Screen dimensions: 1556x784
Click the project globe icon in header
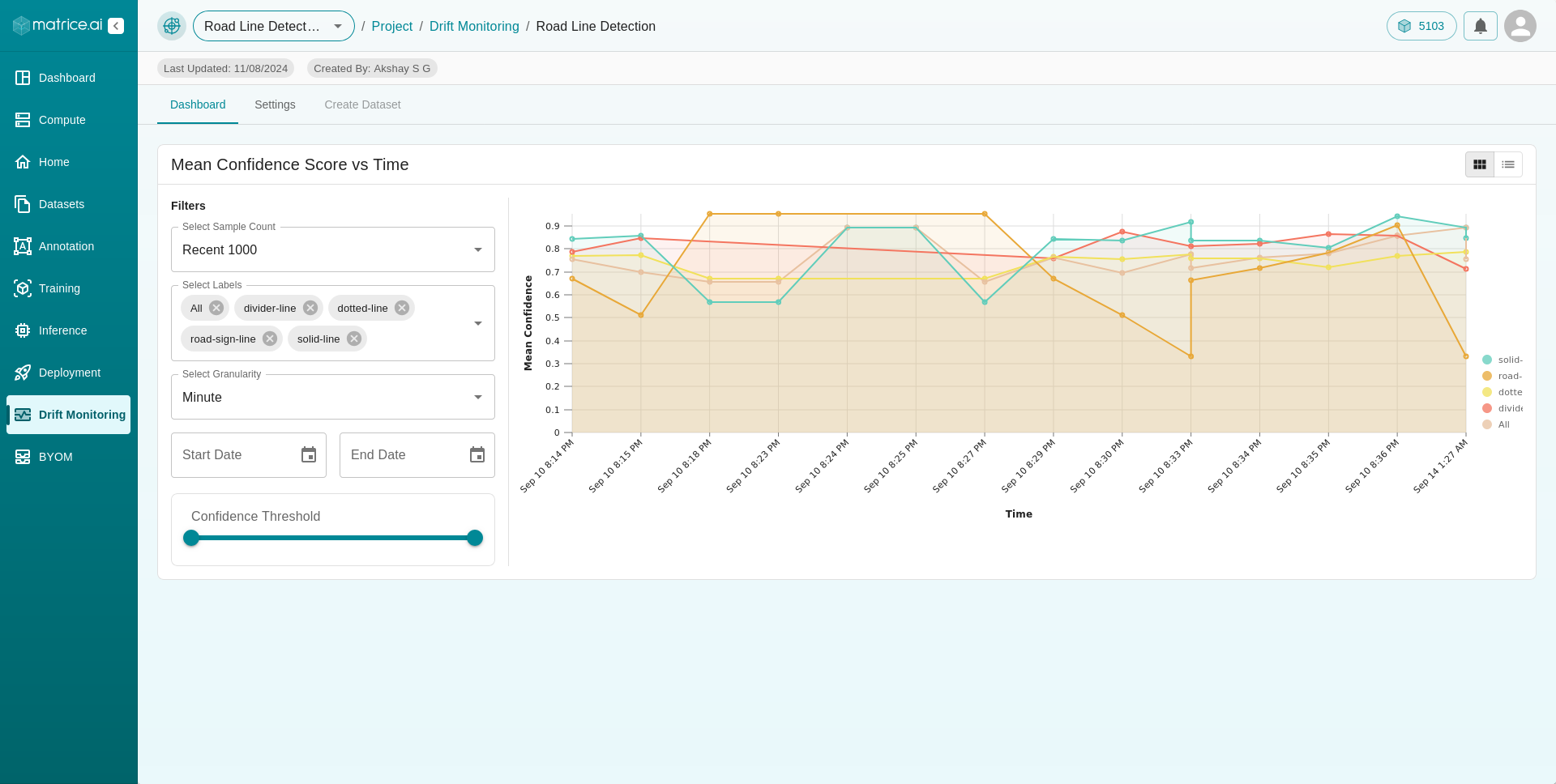click(172, 26)
